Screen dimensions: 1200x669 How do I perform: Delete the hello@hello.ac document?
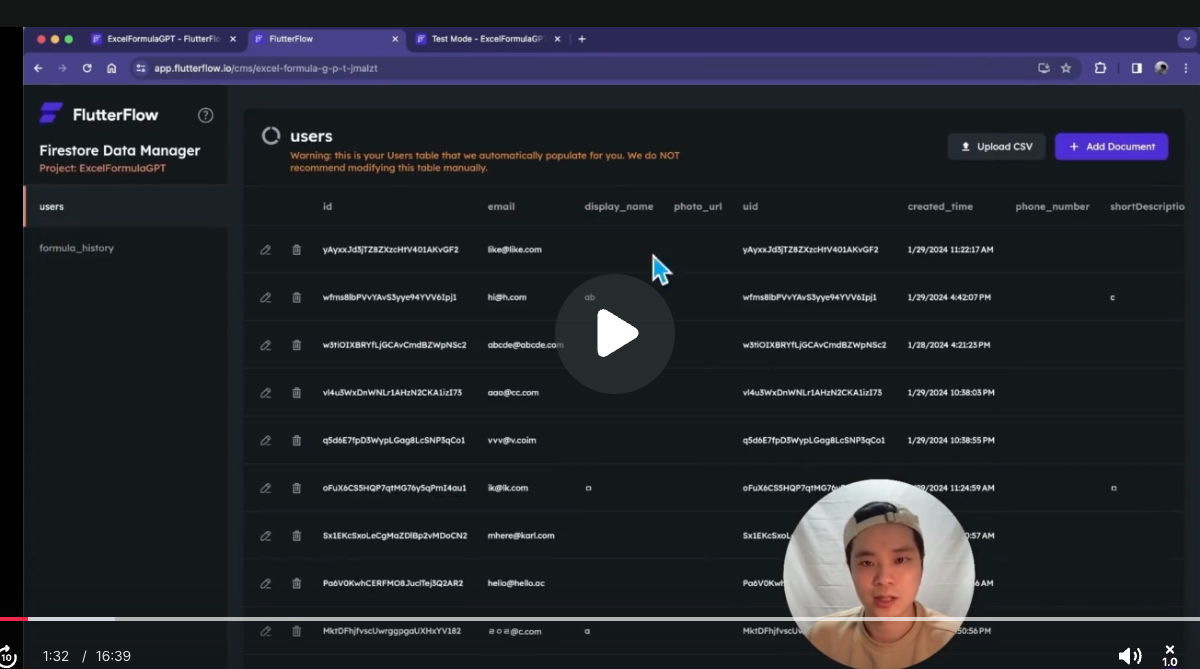pos(296,583)
